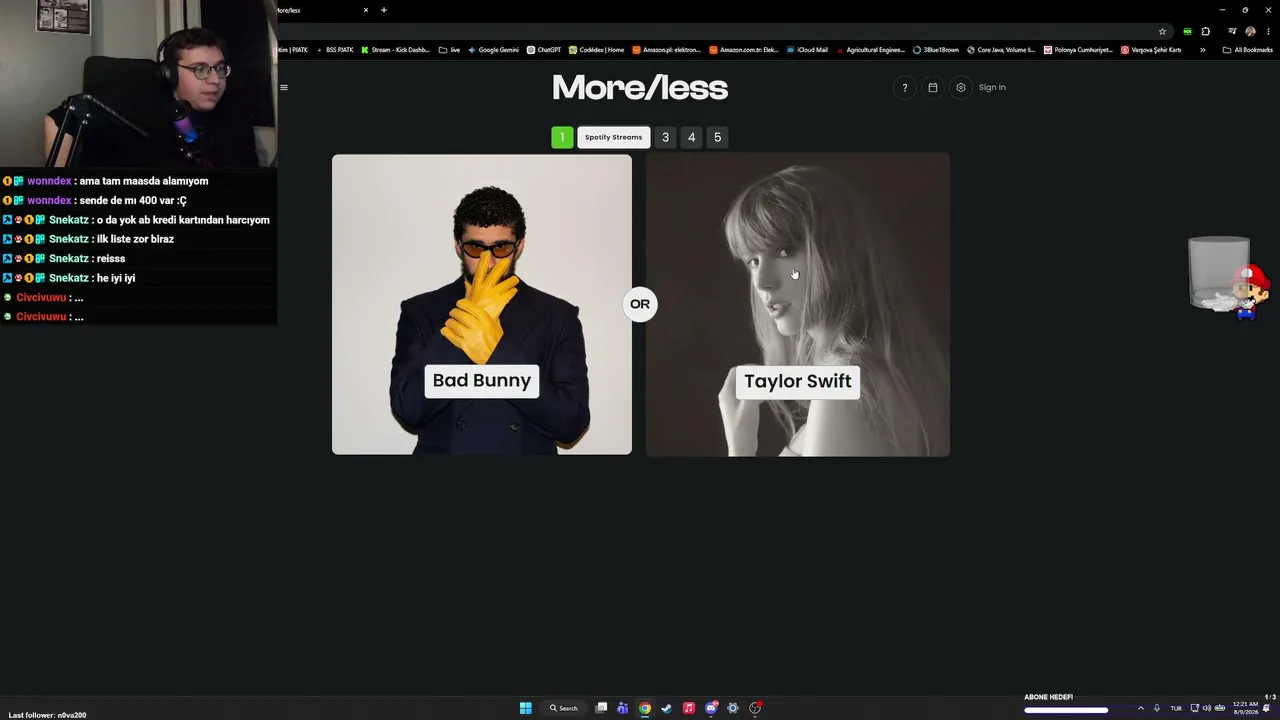The height and width of the screenshot is (720, 1280).
Task: Open the 3Blue1Brown bookmark
Action: click(x=936, y=50)
